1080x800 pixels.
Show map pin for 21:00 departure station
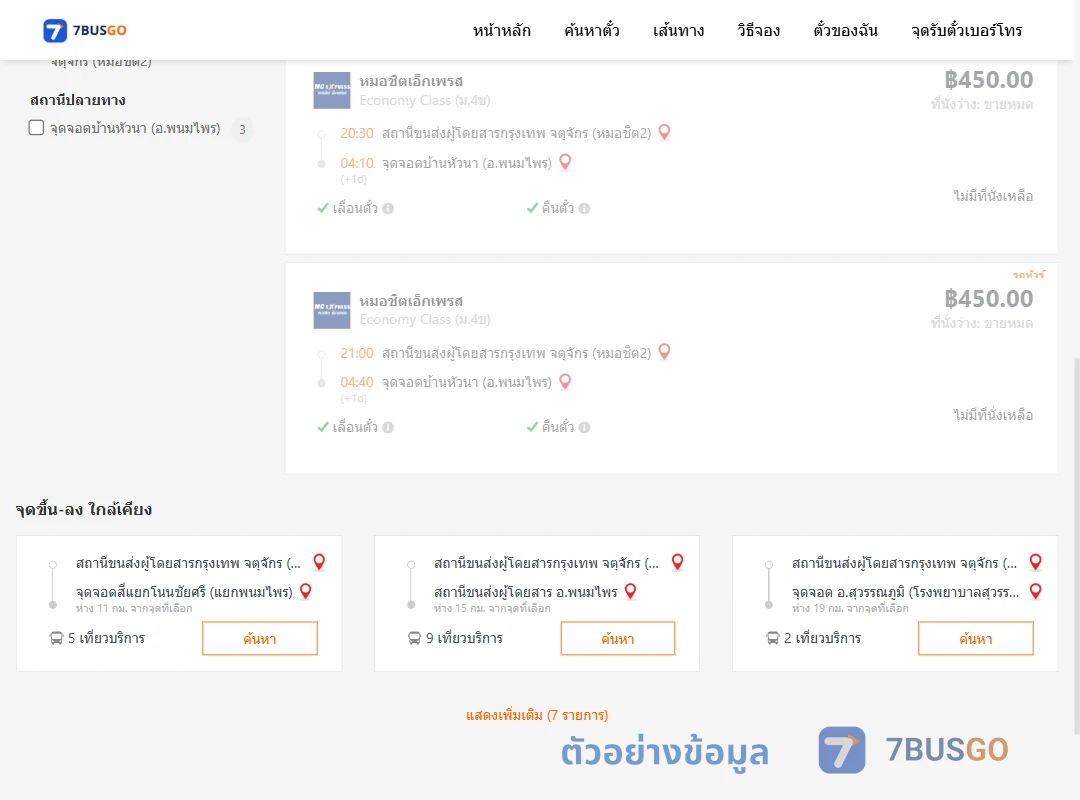[665, 351]
